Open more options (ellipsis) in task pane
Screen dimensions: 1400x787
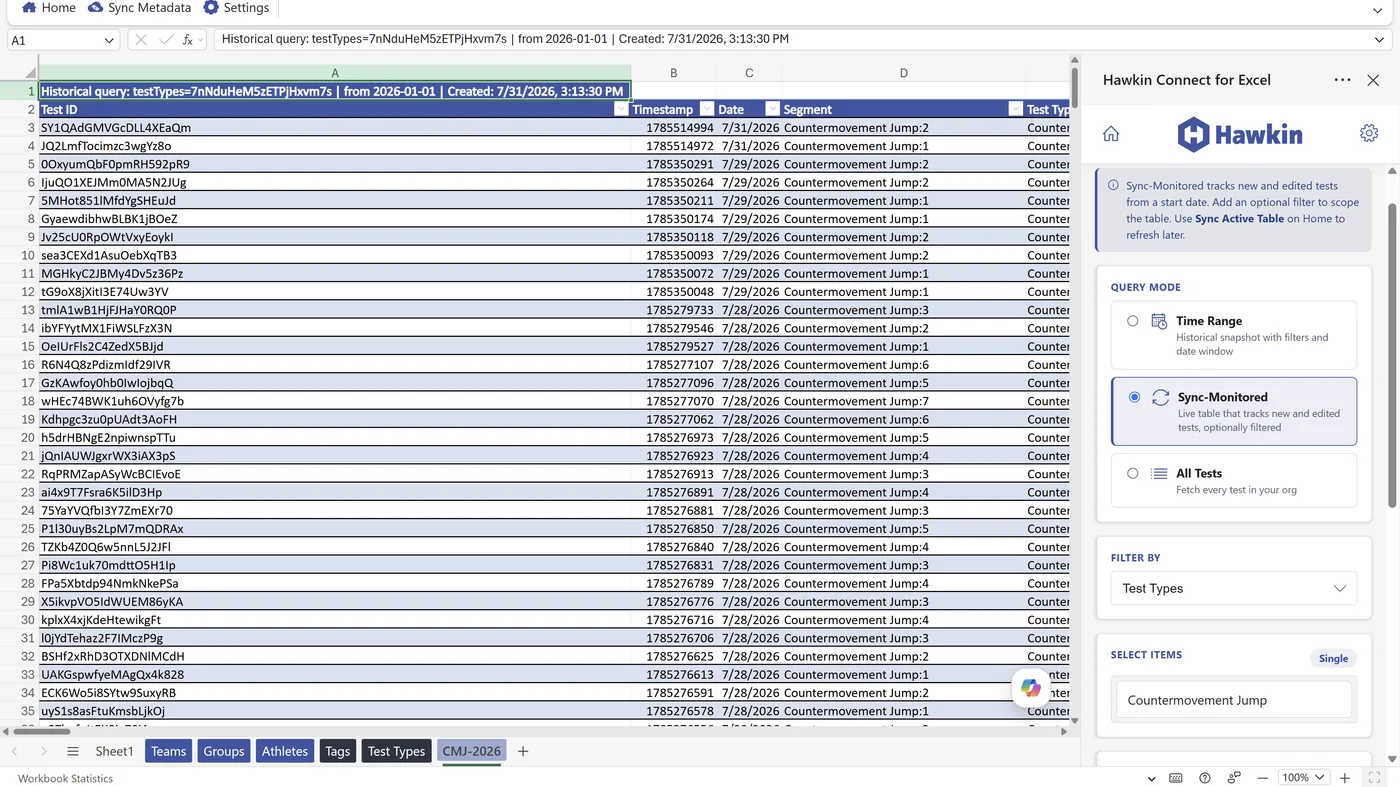click(1342, 80)
